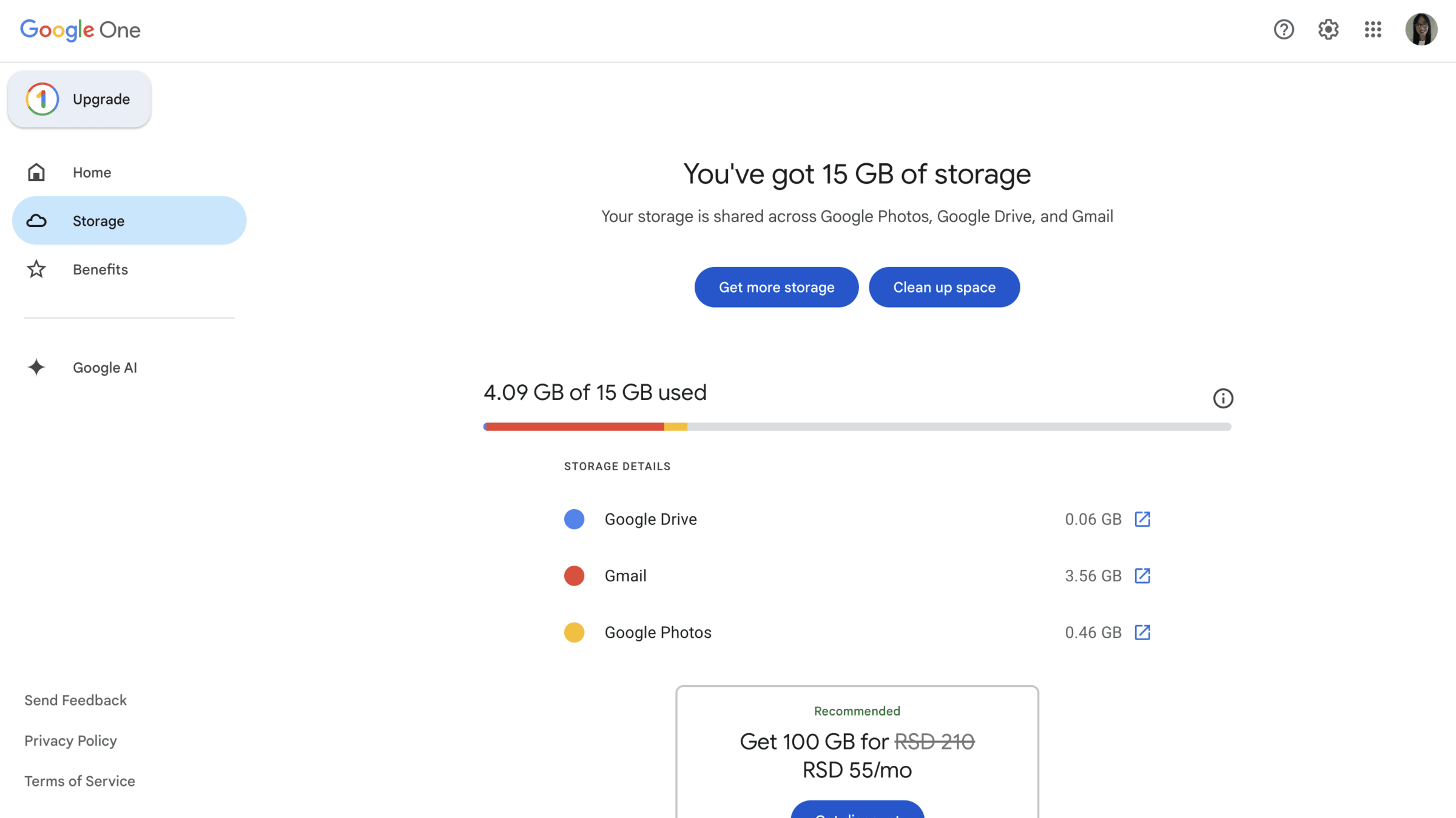
Task: Click the Google One logo
Action: click(80, 30)
